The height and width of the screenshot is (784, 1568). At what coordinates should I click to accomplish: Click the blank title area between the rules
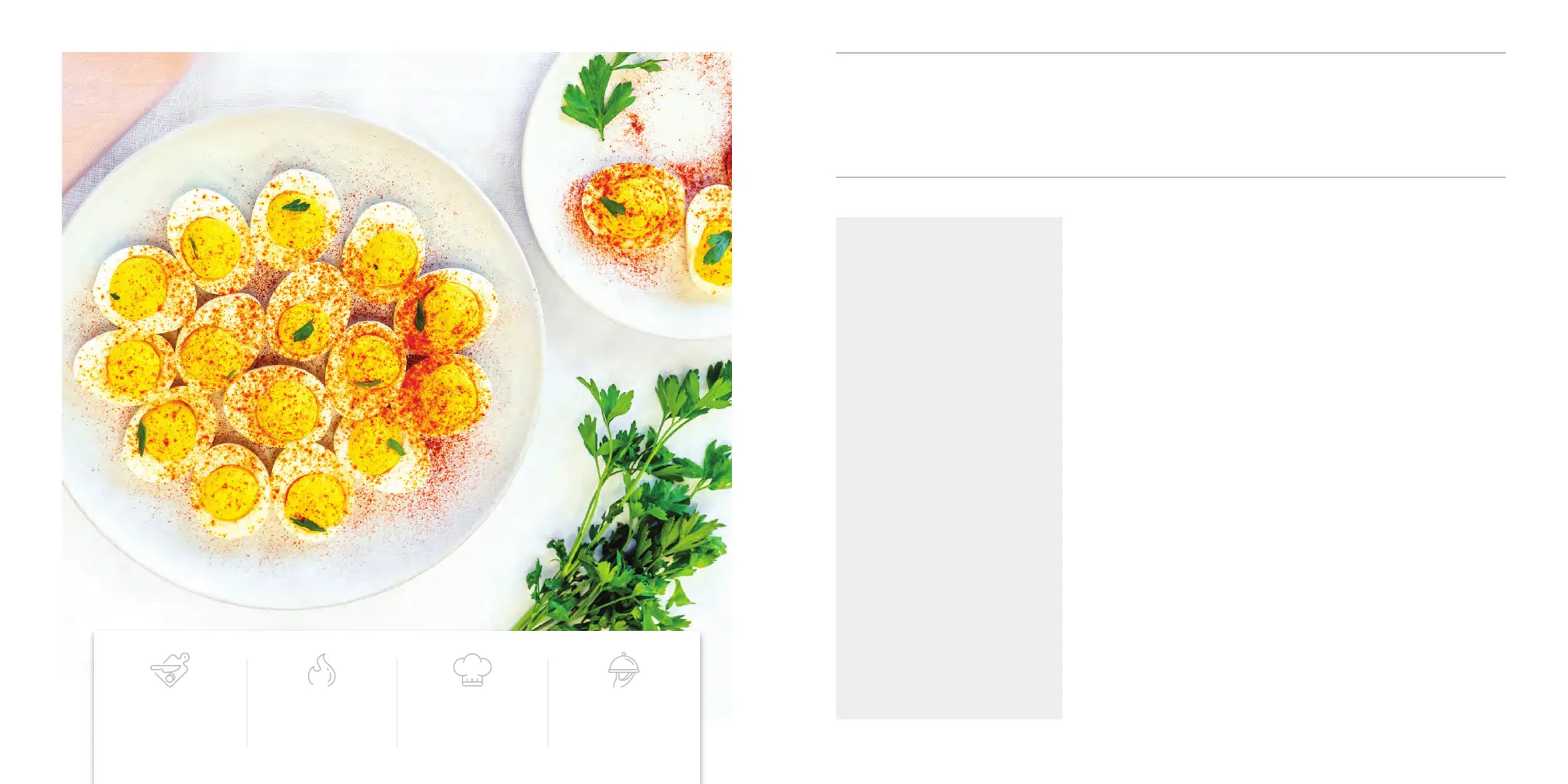point(1171,115)
